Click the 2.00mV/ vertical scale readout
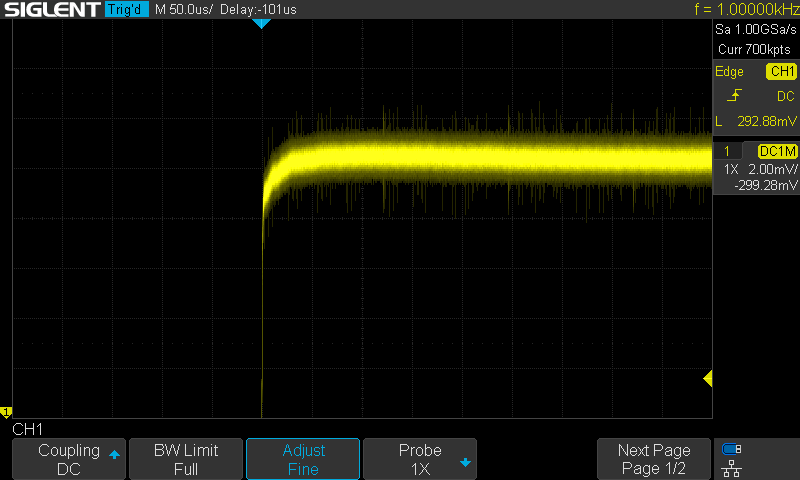This screenshot has width=800, height=480. [x=773, y=169]
